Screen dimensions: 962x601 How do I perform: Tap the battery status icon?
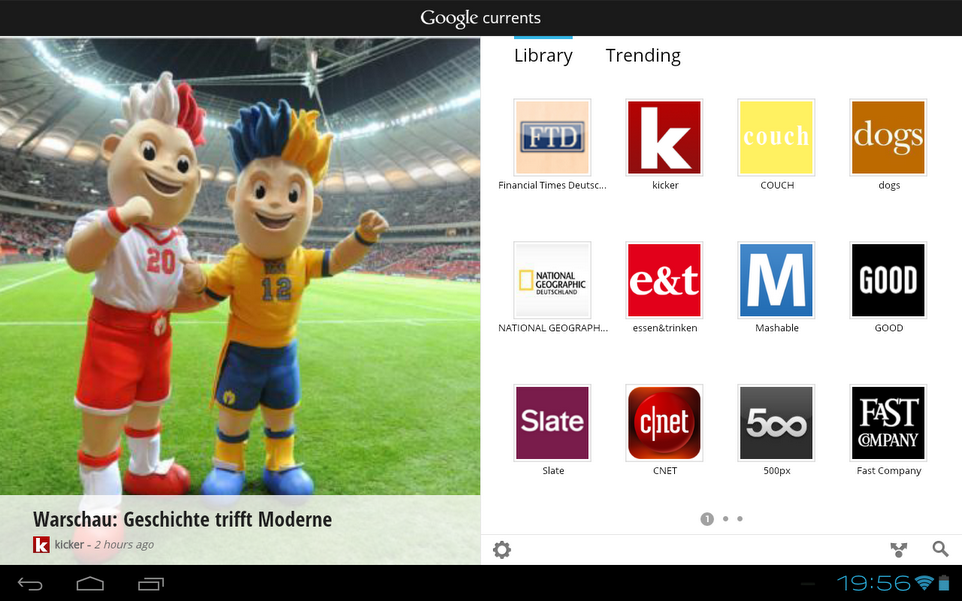click(x=944, y=583)
